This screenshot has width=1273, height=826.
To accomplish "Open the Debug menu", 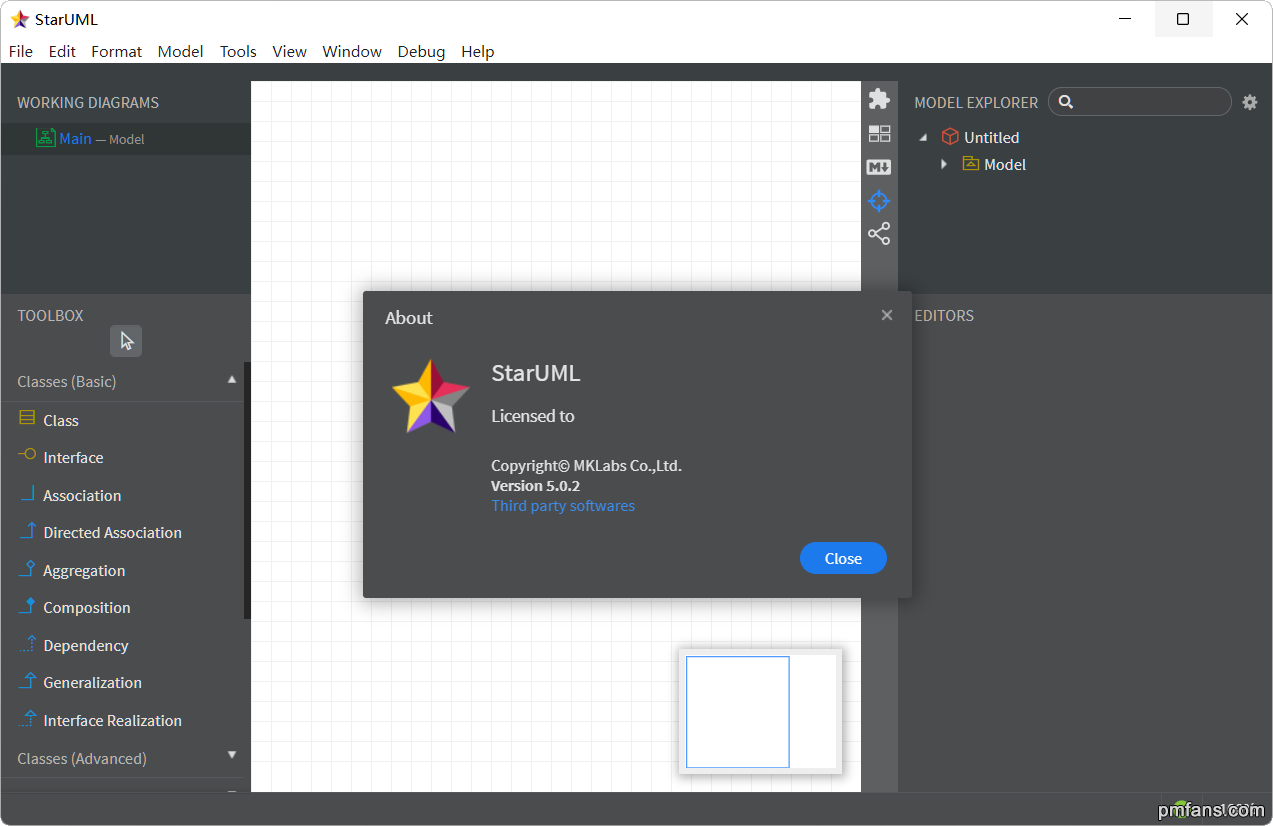I will pyautogui.click(x=421, y=51).
